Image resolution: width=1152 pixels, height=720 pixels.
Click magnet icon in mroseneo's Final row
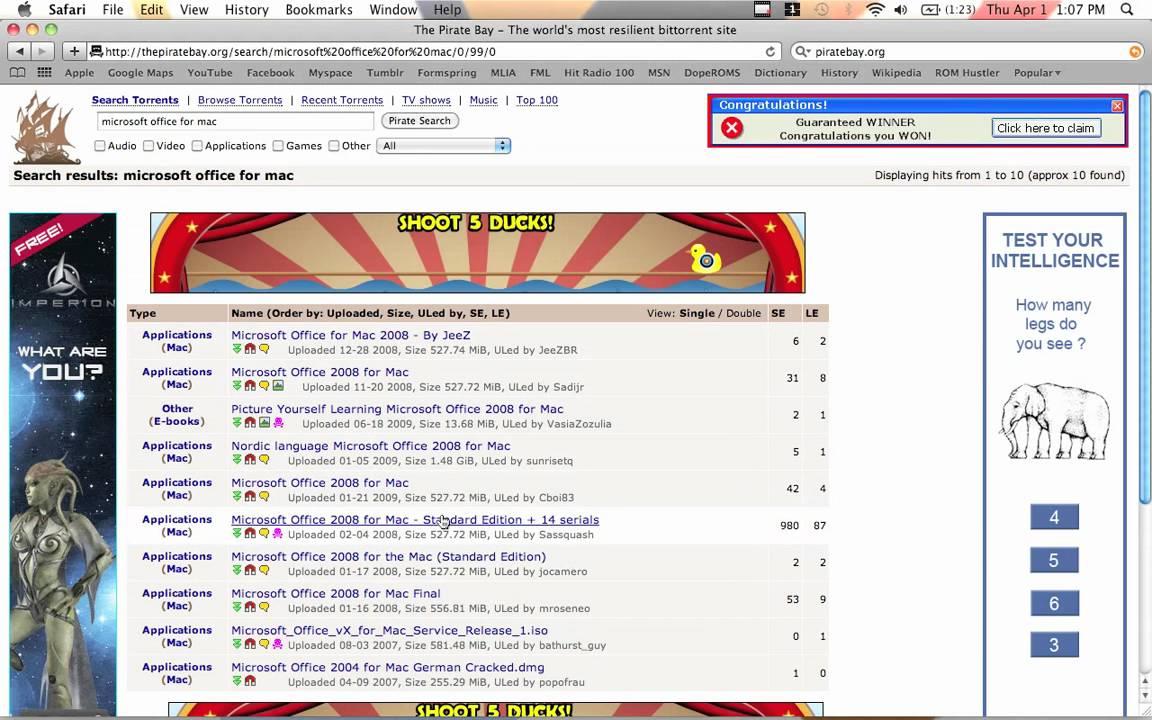[250, 608]
